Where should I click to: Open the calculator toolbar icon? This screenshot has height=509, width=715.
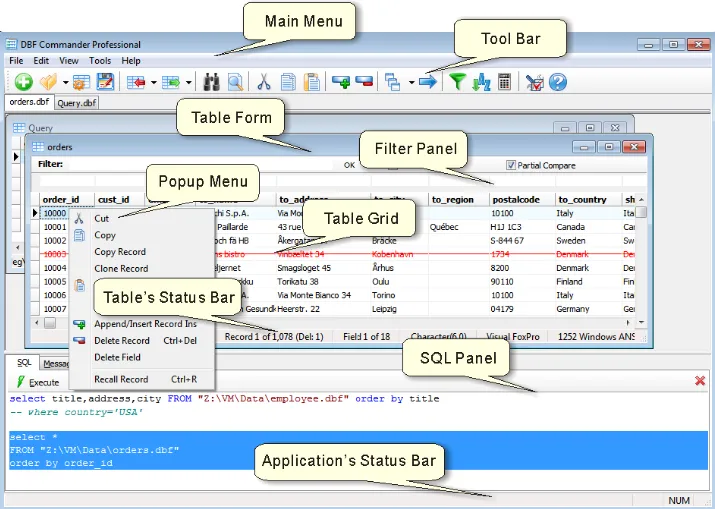pyautogui.click(x=504, y=82)
